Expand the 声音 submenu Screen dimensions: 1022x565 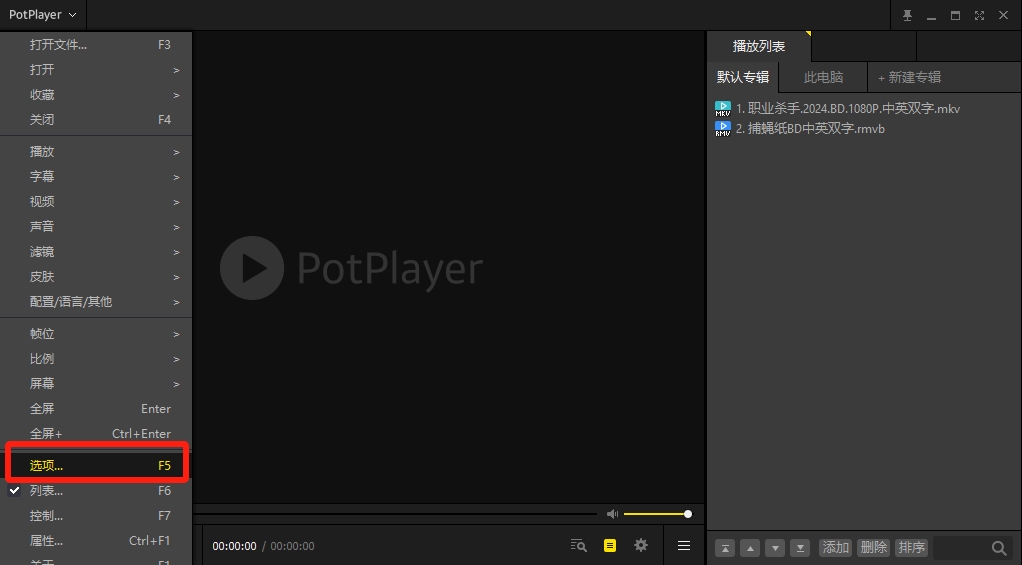pyautogui.click(x=96, y=227)
